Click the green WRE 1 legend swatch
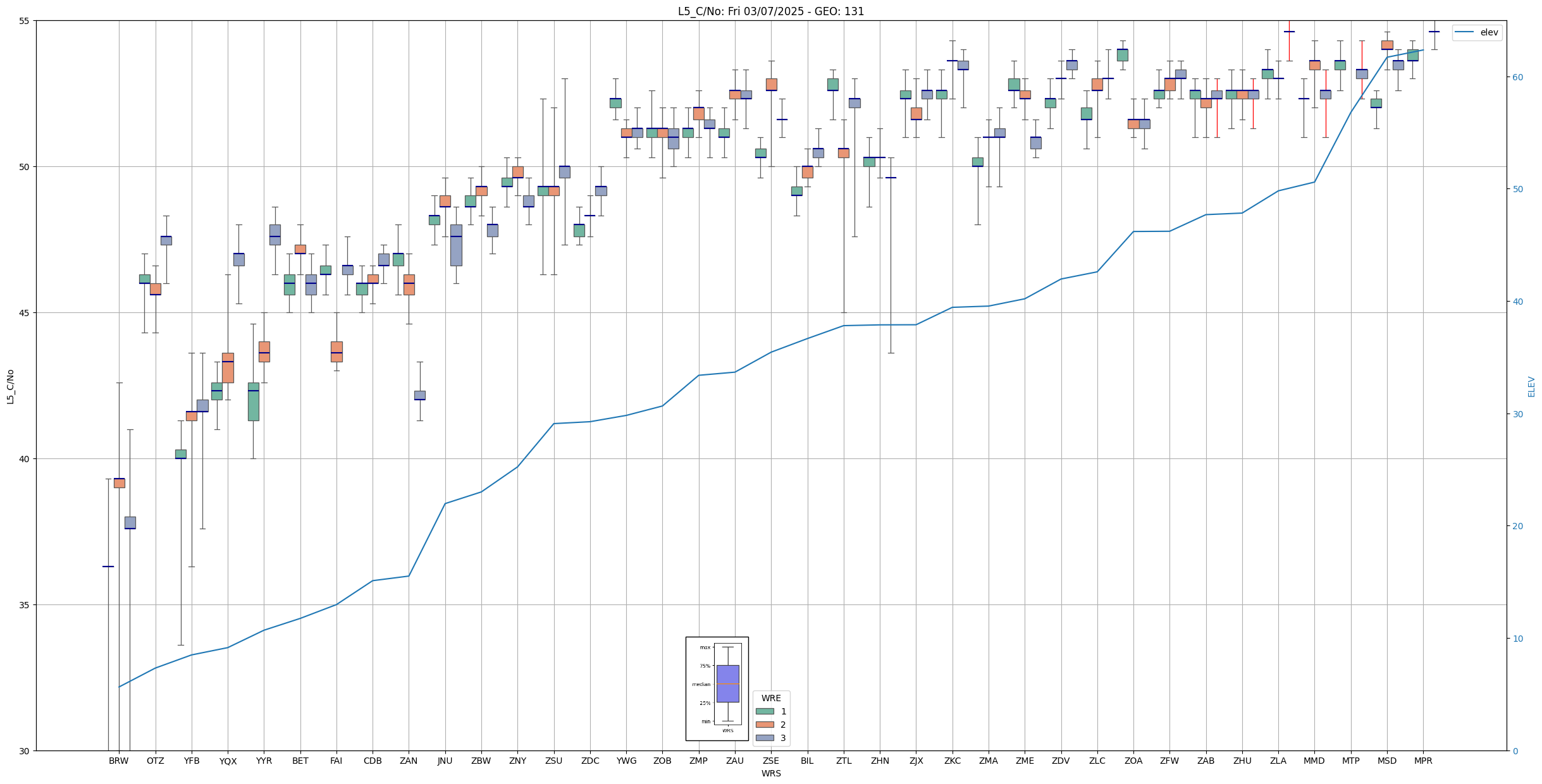Screen dimensions: 1542x784 (x=765, y=711)
